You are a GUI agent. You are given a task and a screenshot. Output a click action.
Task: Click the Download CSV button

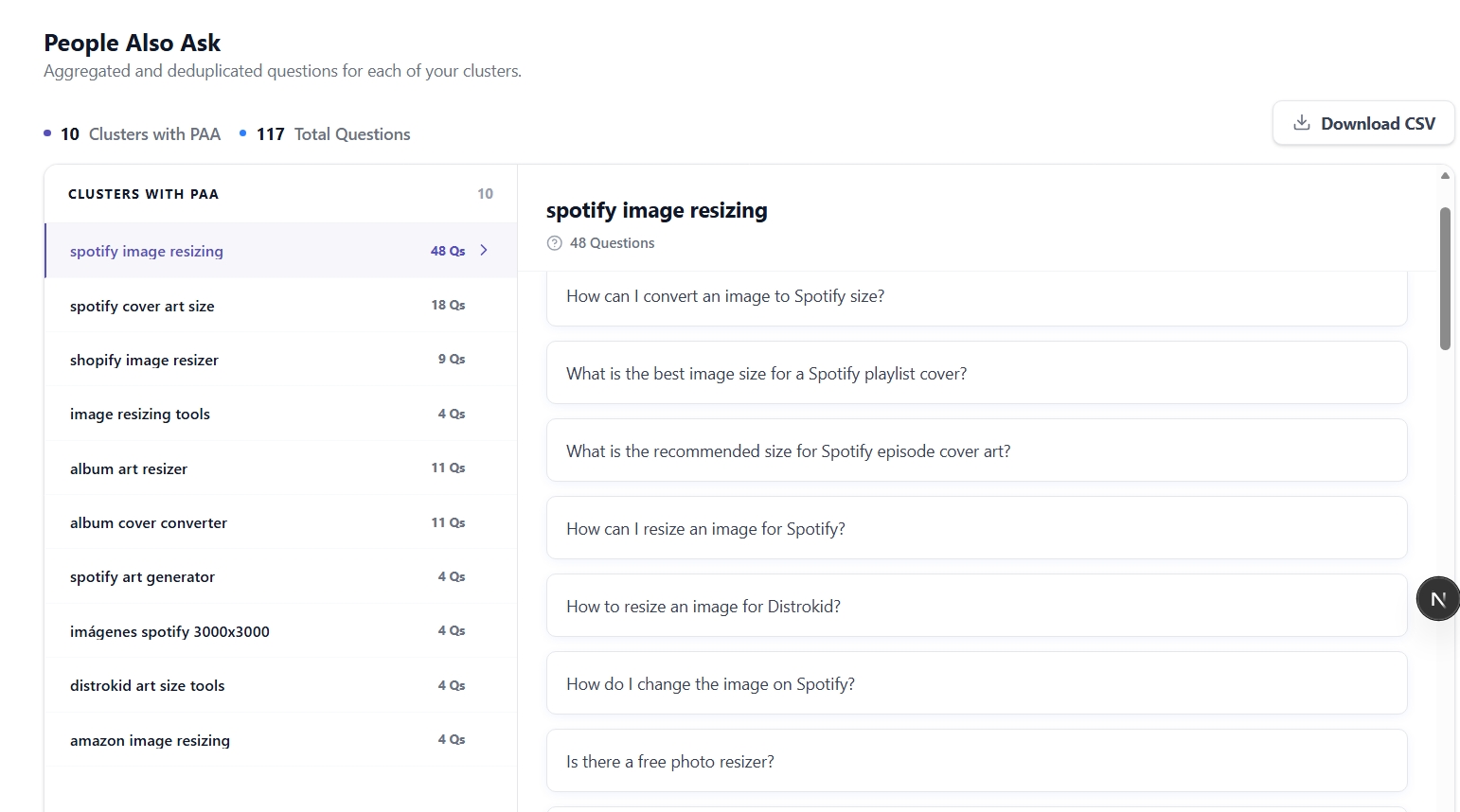(x=1363, y=123)
